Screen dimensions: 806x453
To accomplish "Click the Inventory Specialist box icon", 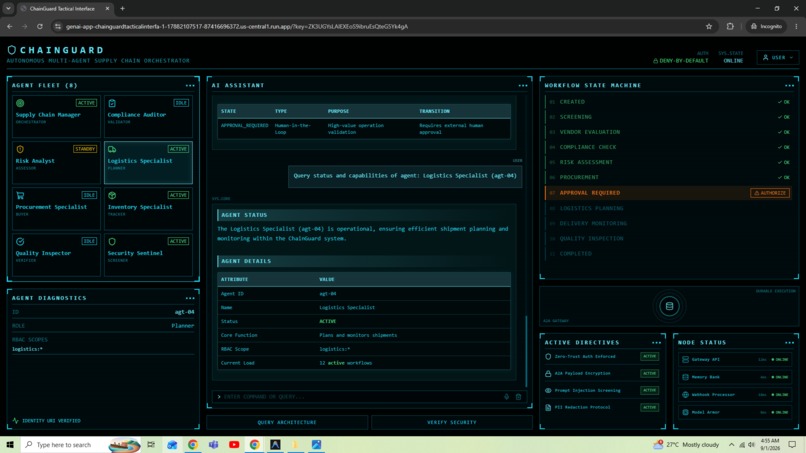I will pyautogui.click(x=112, y=195).
